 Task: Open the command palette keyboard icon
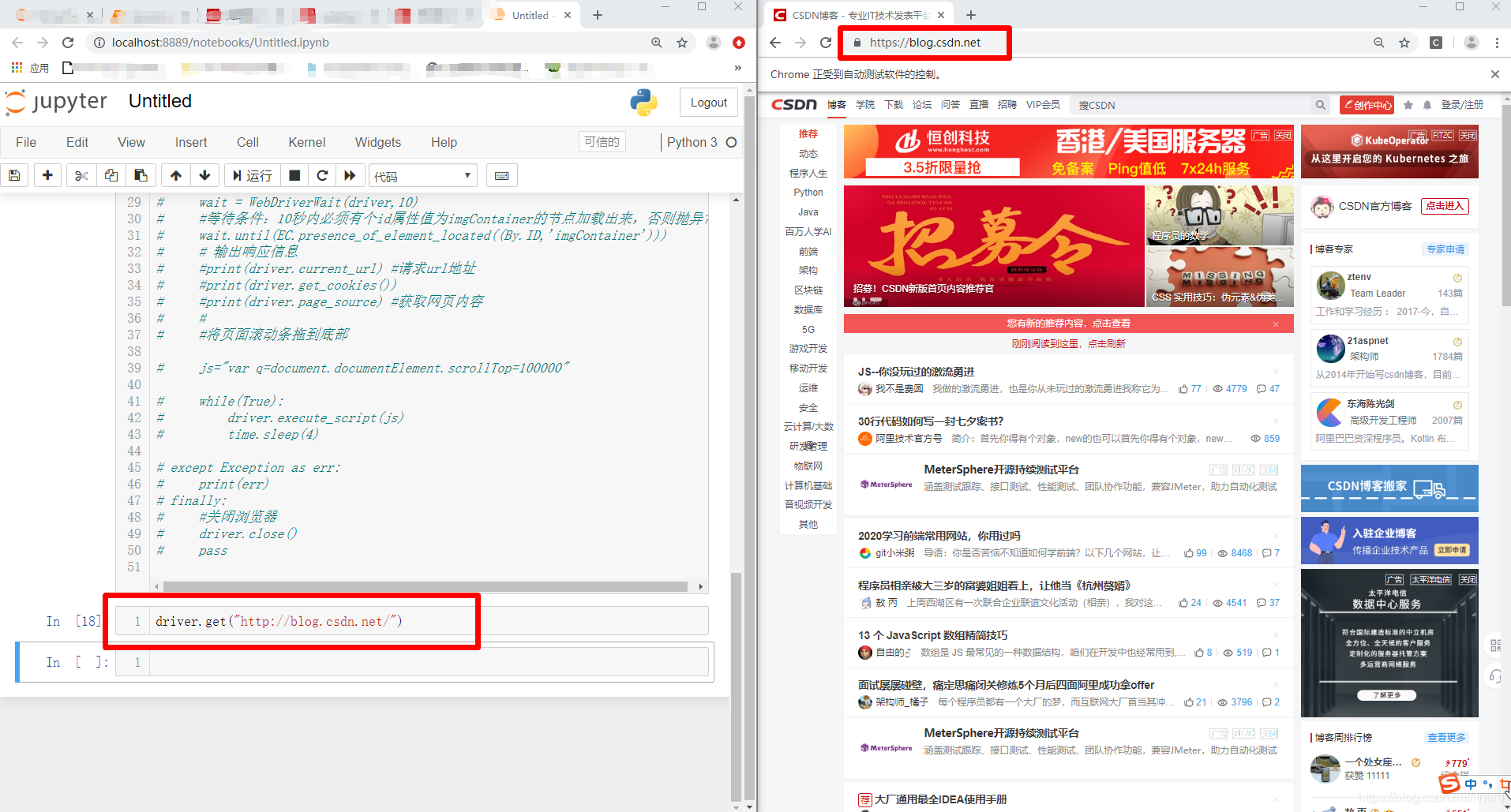(x=501, y=175)
